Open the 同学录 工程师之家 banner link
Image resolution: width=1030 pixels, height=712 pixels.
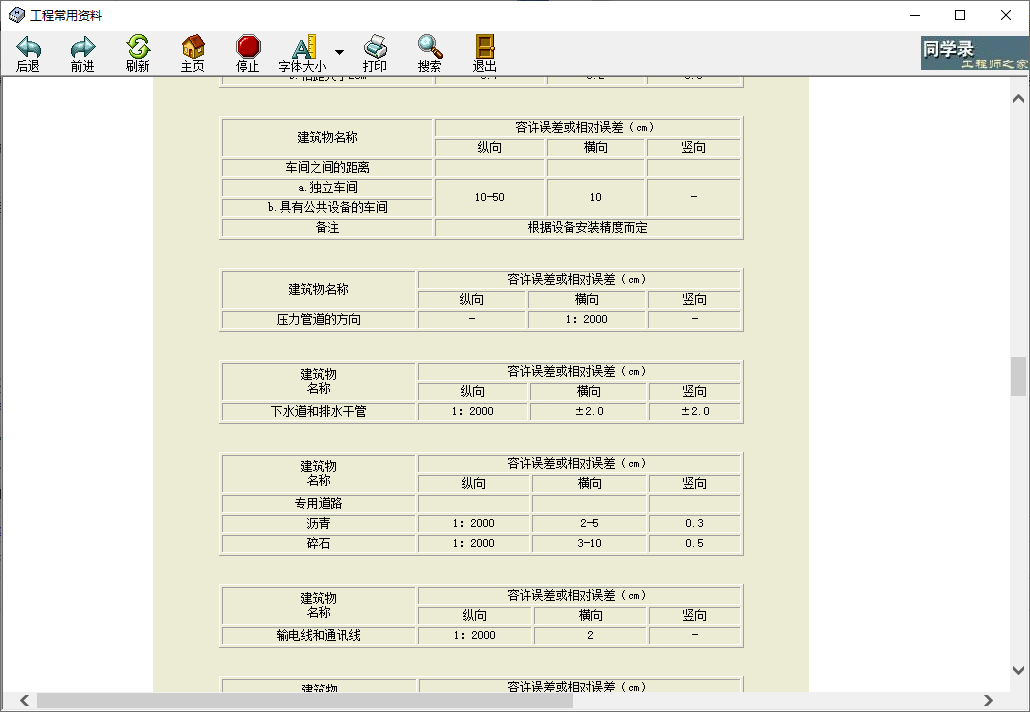[x=974, y=54]
